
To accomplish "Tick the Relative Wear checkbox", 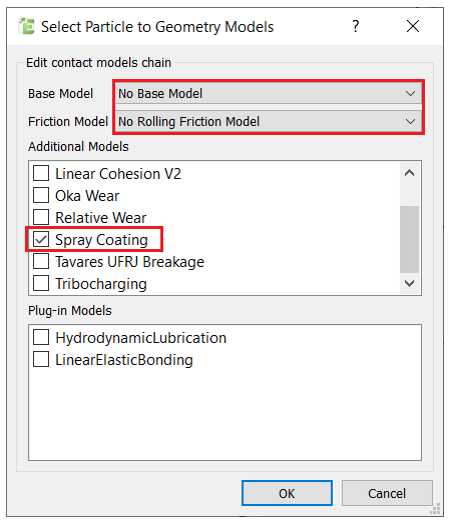I will tap(41, 218).
